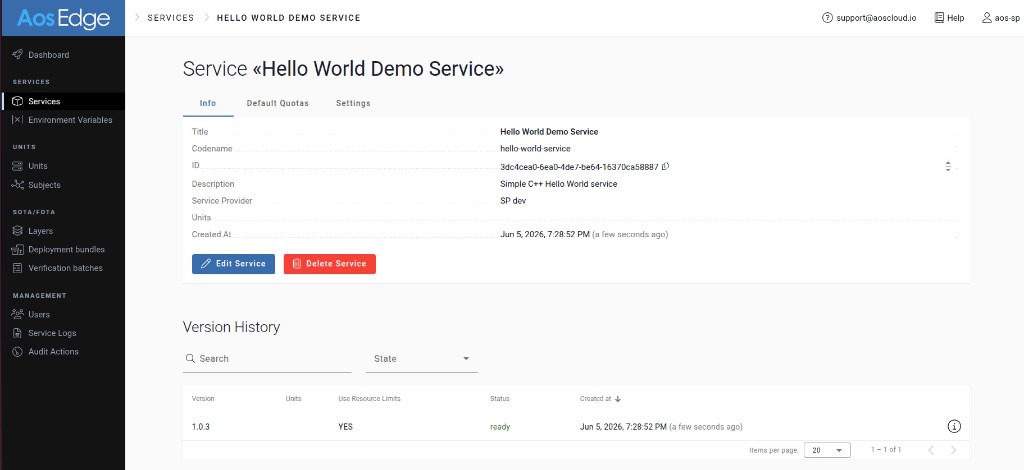Click the 1 – 1 of 1 pagination text
Screen dimensions: 1024x470
[886, 450]
